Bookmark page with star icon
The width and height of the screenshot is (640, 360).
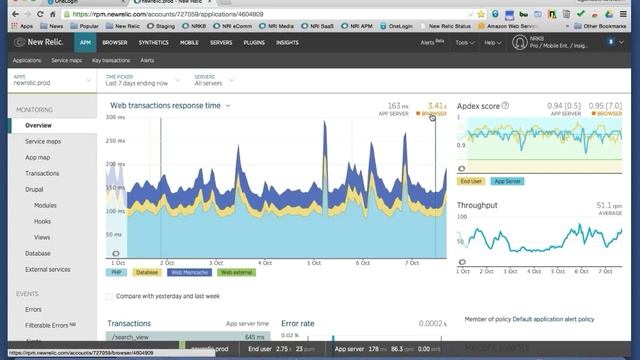pos(481,14)
